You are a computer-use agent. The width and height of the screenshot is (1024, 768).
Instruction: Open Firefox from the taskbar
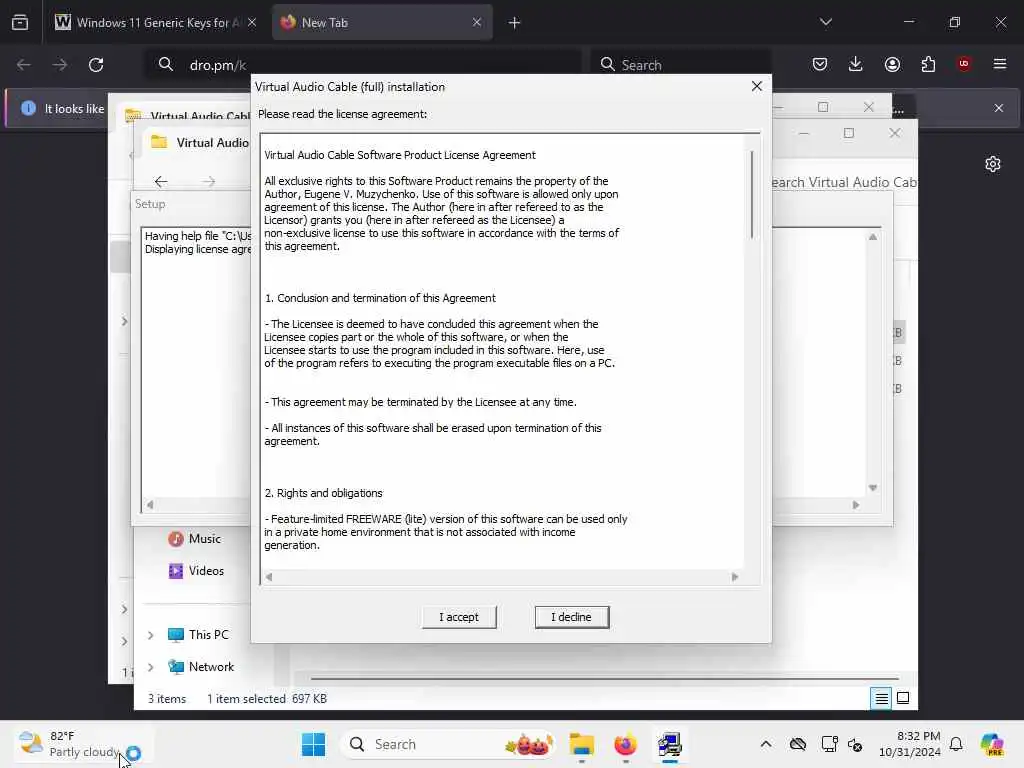626,744
